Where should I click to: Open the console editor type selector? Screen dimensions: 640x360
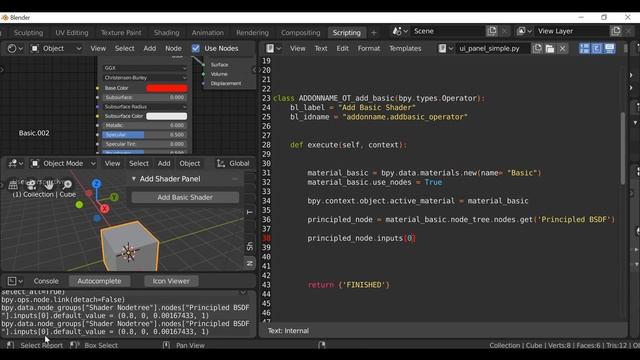[15, 281]
